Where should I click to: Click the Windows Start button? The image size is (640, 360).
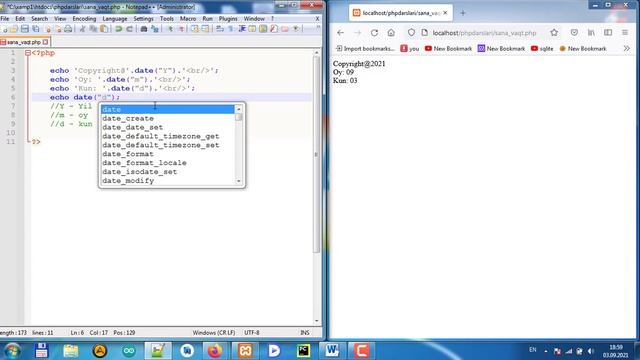(x=12, y=351)
